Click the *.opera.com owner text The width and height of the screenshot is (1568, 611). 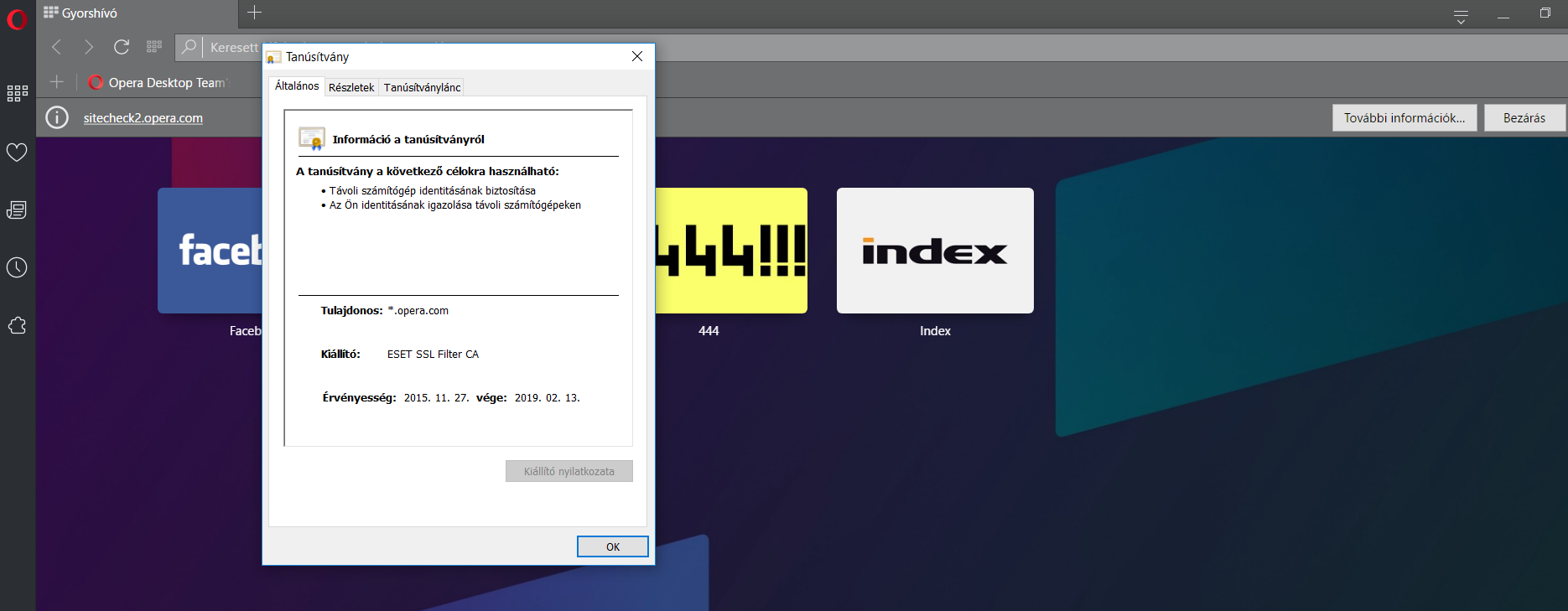click(x=418, y=310)
